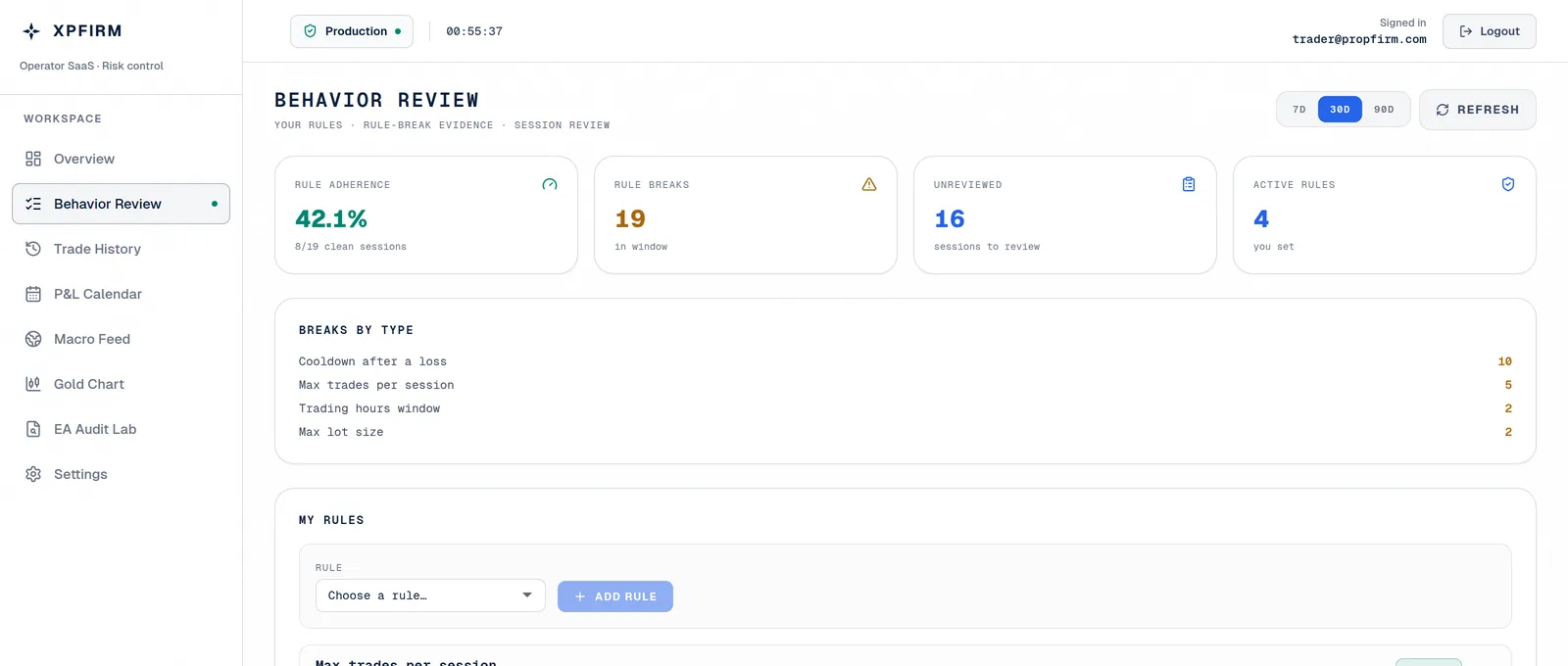The image size is (1568, 666).
Task: Open the Overview page
Action: (121, 159)
